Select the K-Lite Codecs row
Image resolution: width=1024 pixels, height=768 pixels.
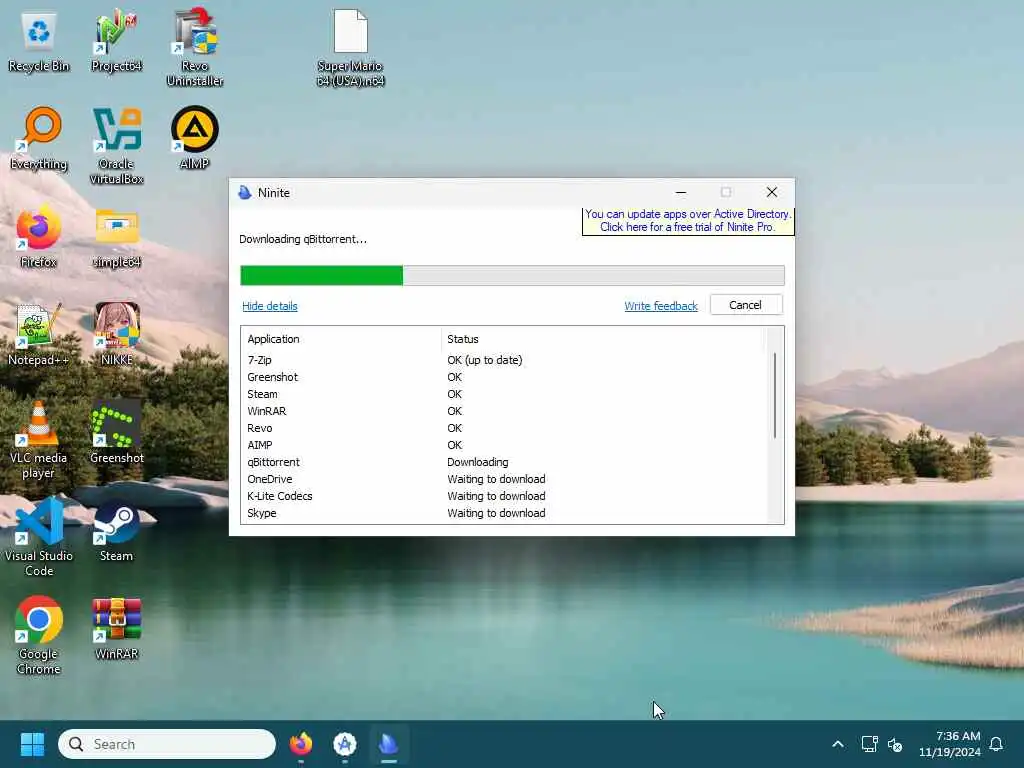pos(502,496)
